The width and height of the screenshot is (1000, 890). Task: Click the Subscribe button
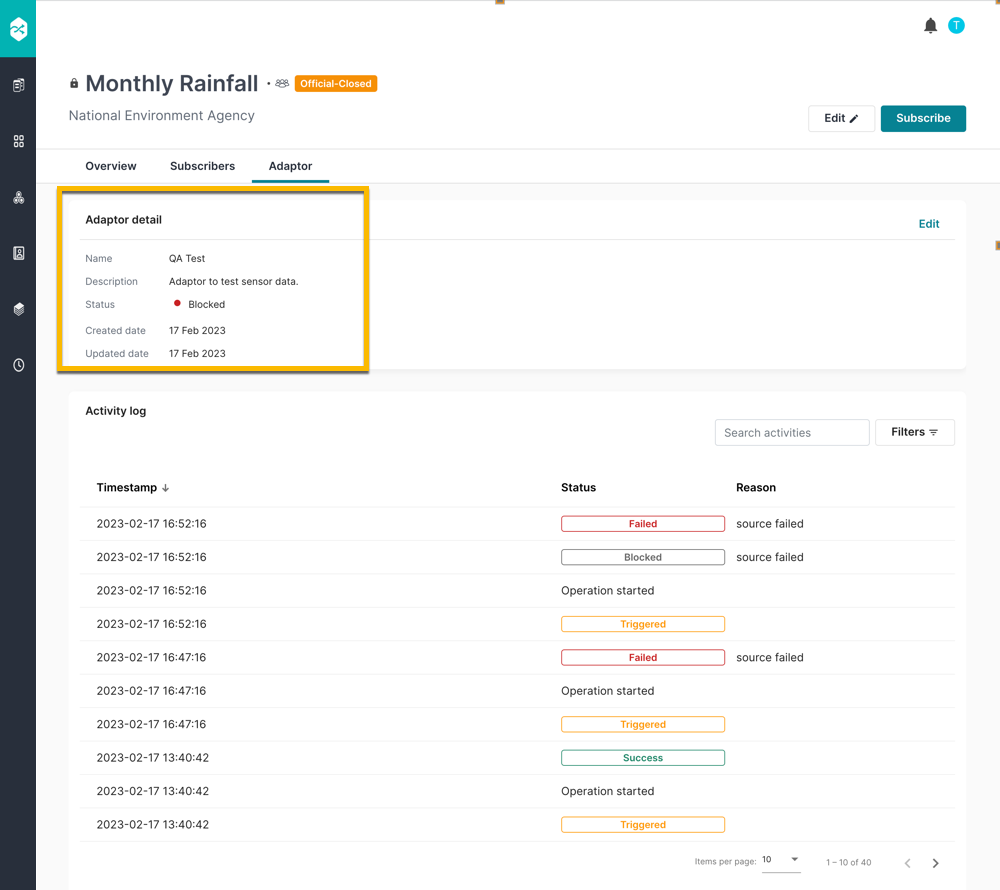pos(922,118)
